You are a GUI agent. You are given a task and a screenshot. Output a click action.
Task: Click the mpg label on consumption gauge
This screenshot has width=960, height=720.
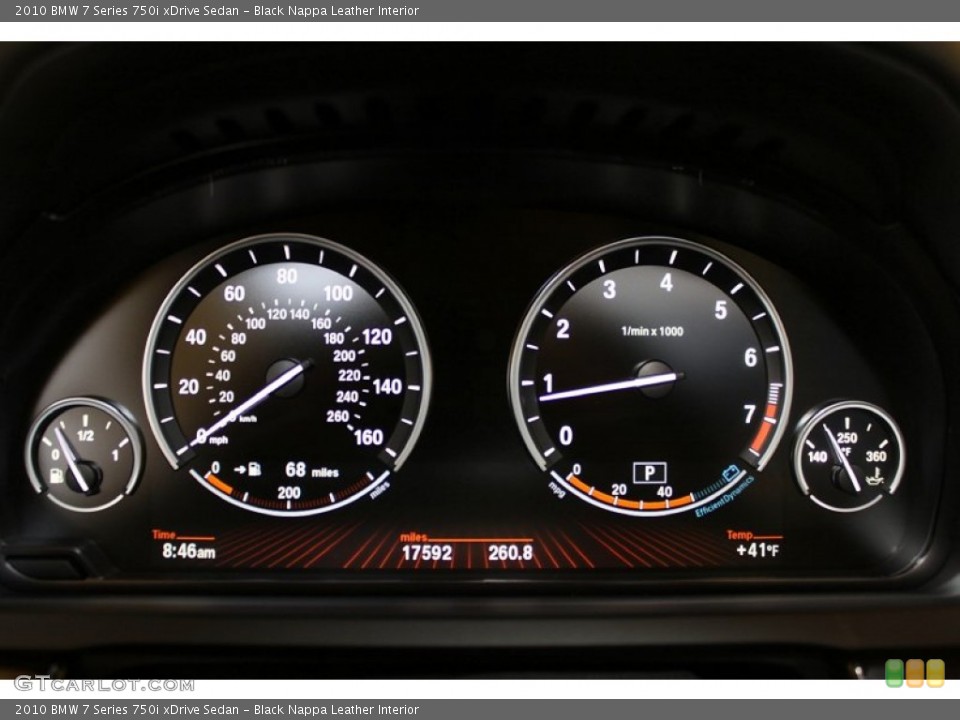556,489
